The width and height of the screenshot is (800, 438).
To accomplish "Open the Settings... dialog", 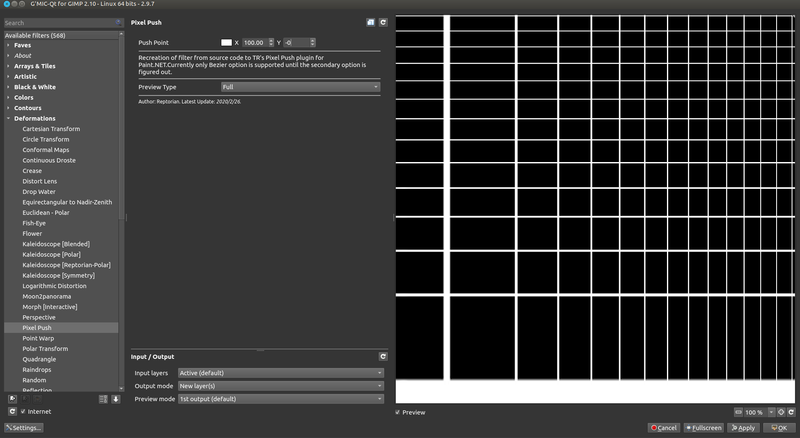I will click(23, 428).
